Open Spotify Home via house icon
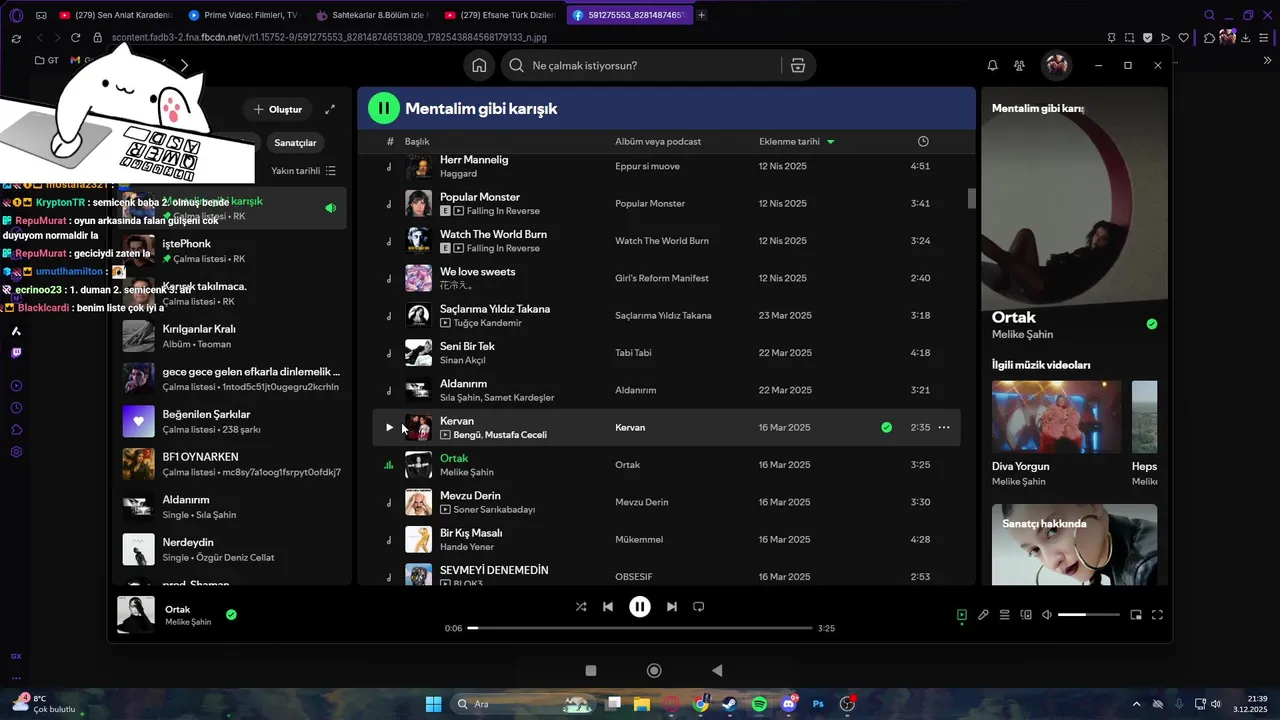 tap(480, 65)
